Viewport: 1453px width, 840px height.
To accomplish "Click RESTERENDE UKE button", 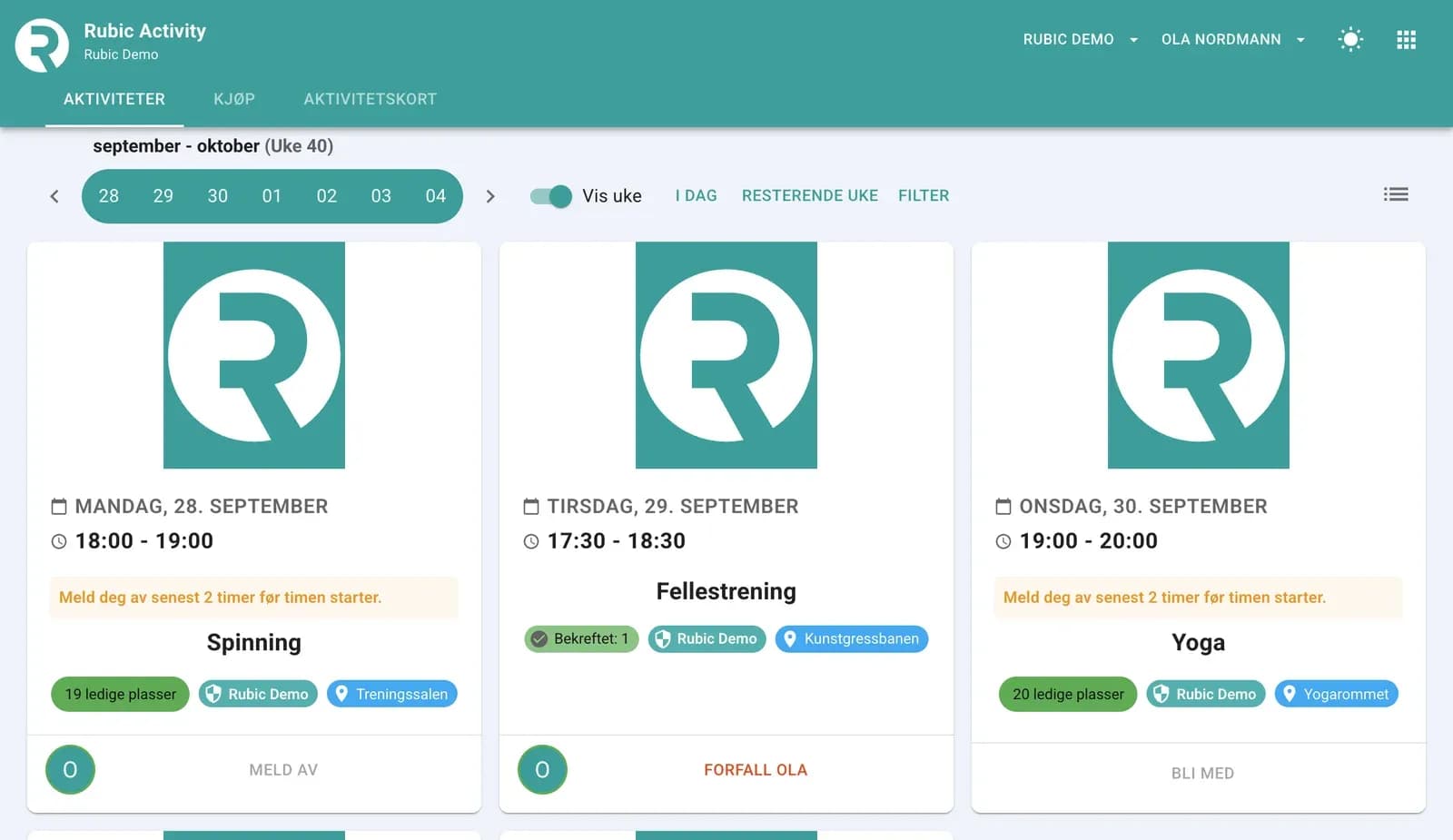I will pyautogui.click(x=810, y=195).
